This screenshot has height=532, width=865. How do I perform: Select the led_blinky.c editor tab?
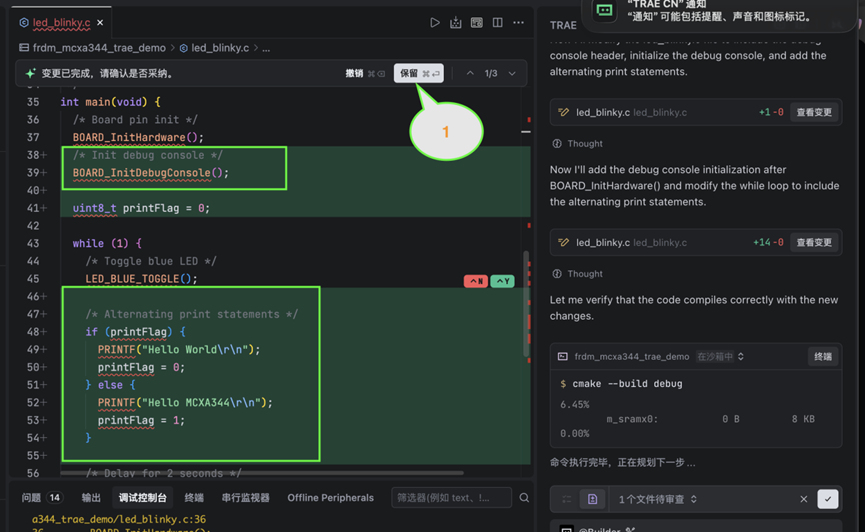click(x=61, y=23)
